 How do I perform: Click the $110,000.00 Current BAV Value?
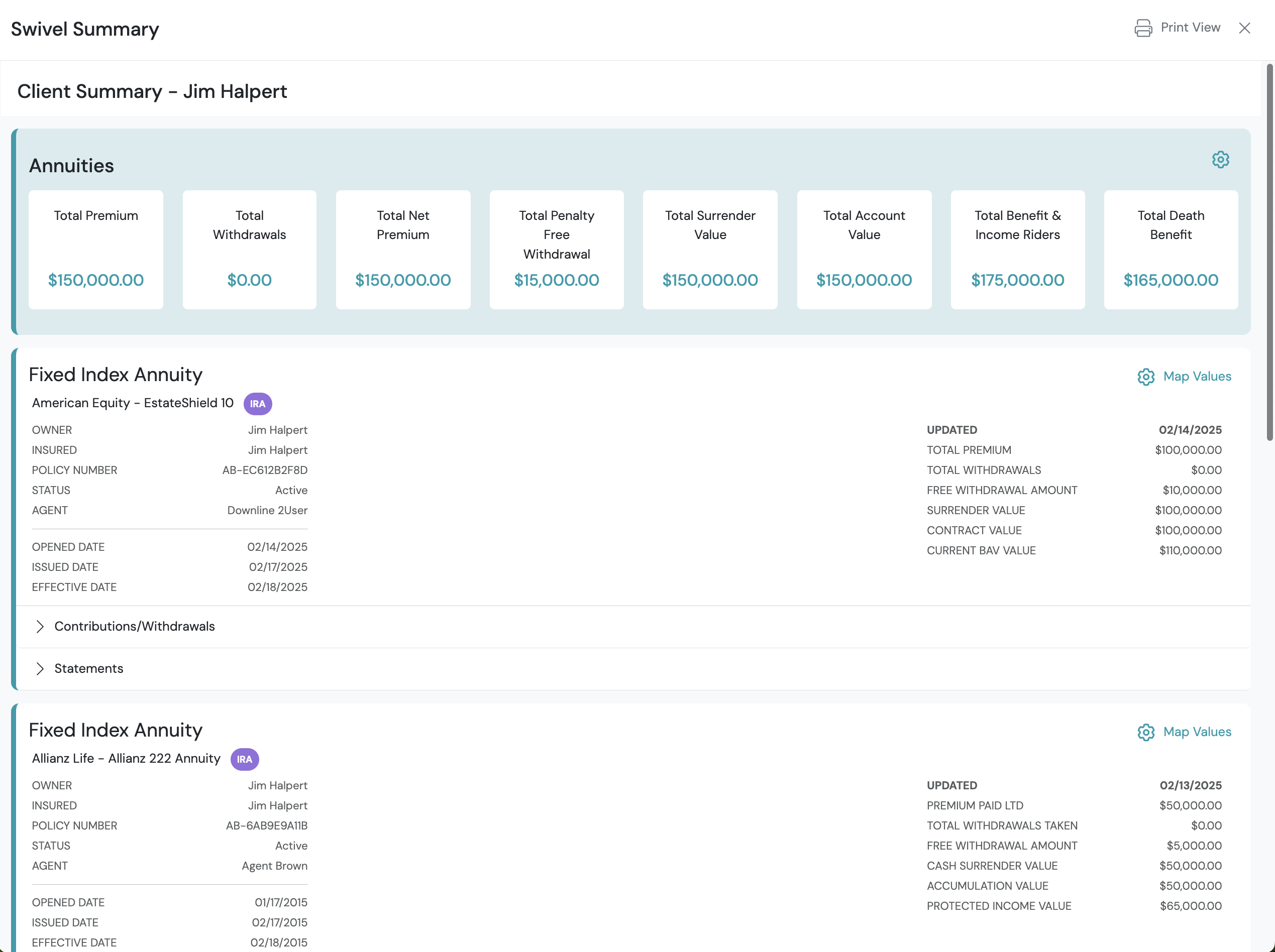click(1190, 550)
